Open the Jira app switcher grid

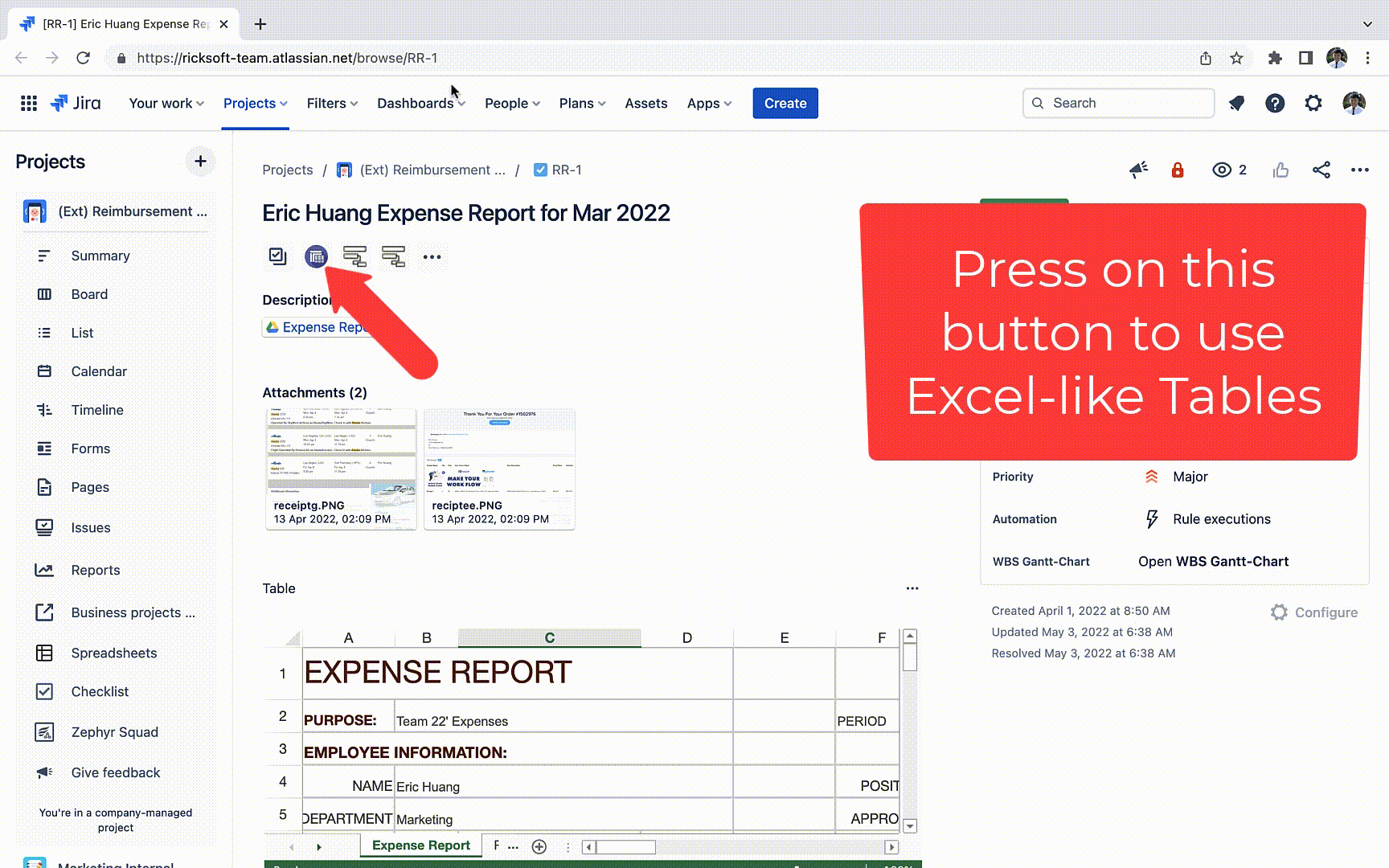point(29,103)
